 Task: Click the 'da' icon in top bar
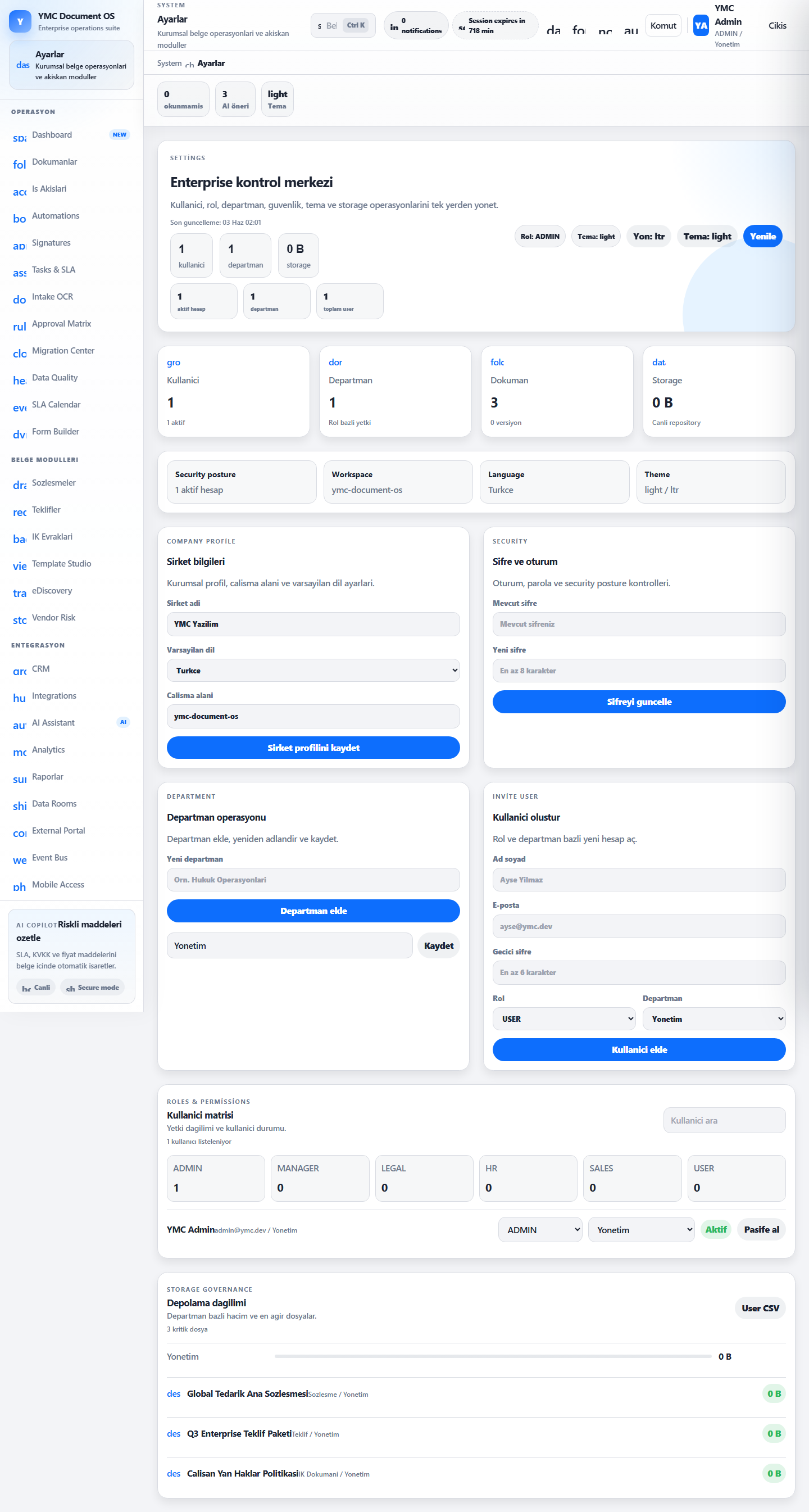553,28
